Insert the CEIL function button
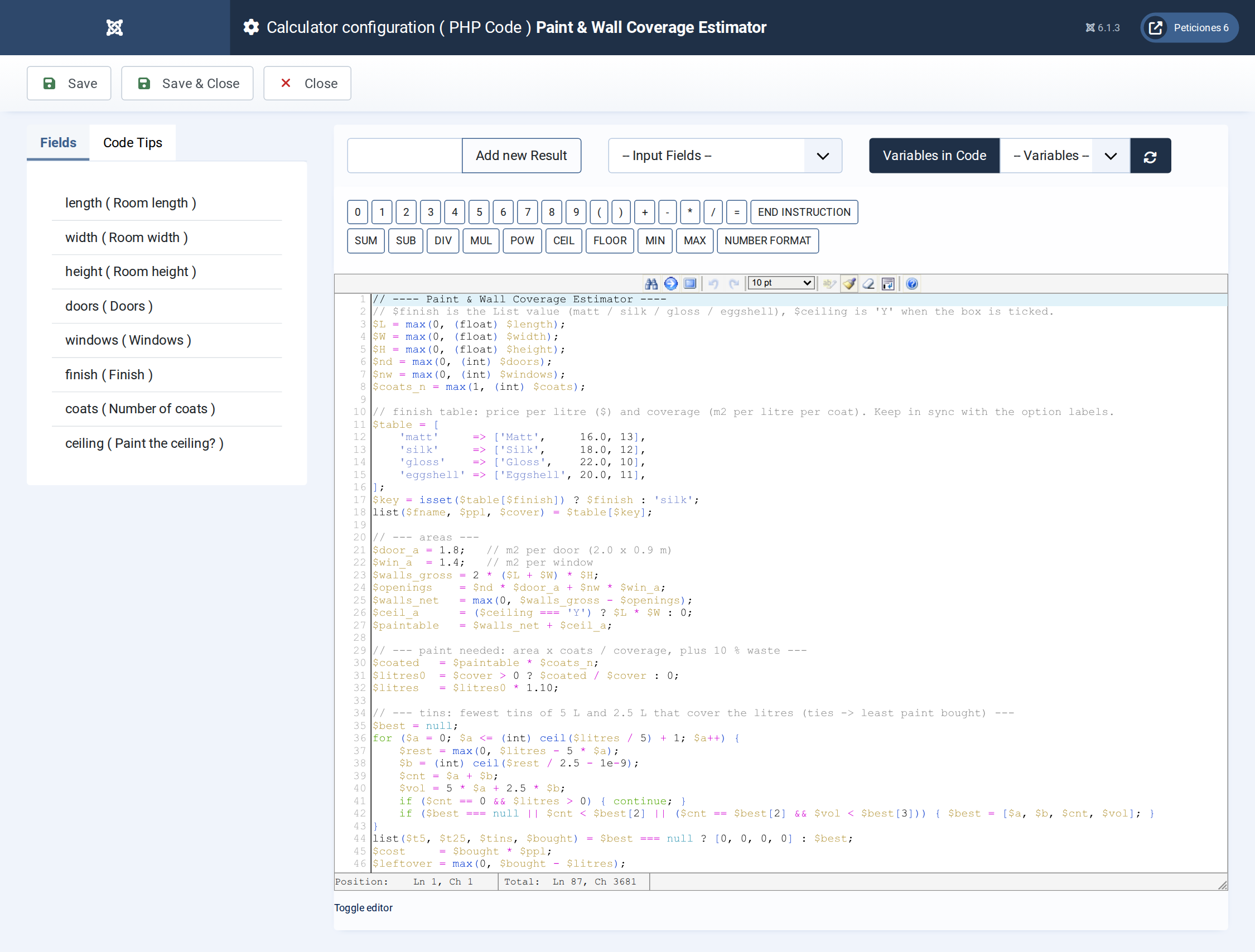Image resolution: width=1255 pixels, height=952 pixels. tap(563, 240)
